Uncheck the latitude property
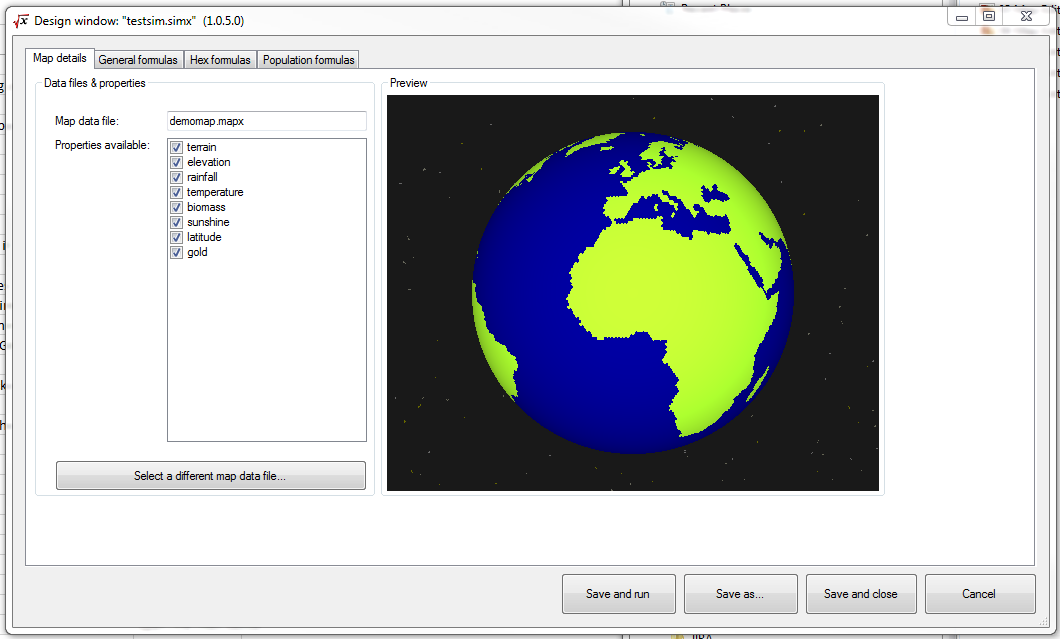The height and width of the screenshot is (639, 1060). pos(176,237)
